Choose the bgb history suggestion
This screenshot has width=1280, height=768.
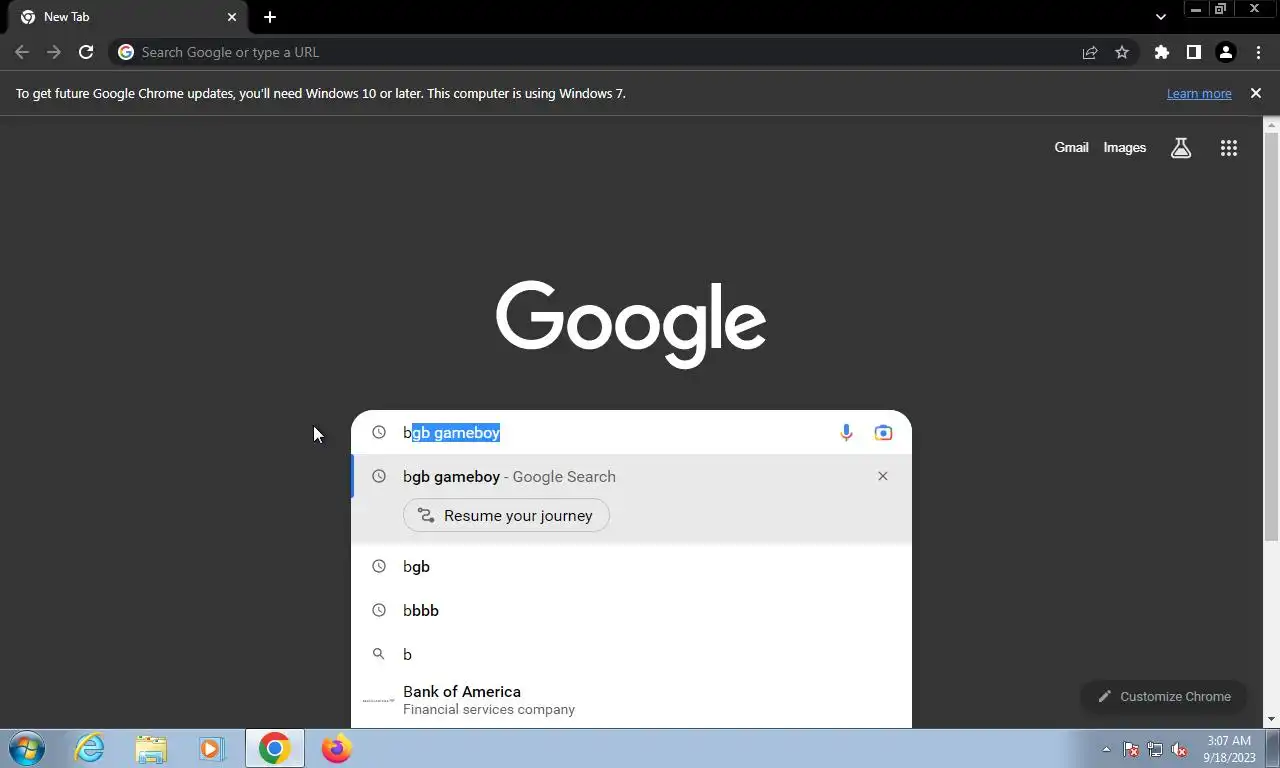pos(631,566)
